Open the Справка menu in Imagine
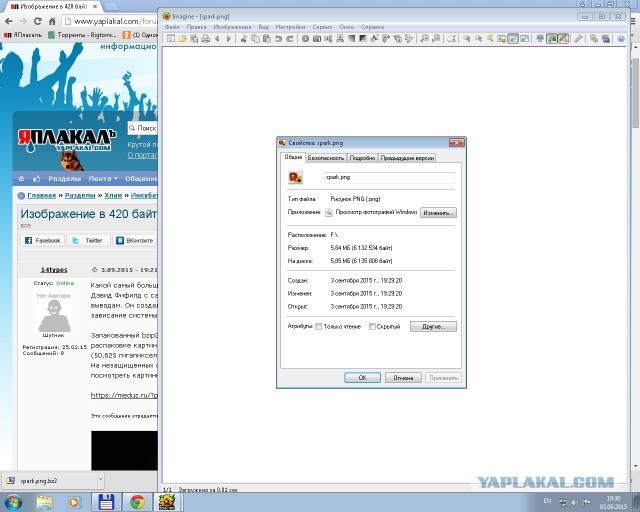The image size is (640, 512). [372, 27]
